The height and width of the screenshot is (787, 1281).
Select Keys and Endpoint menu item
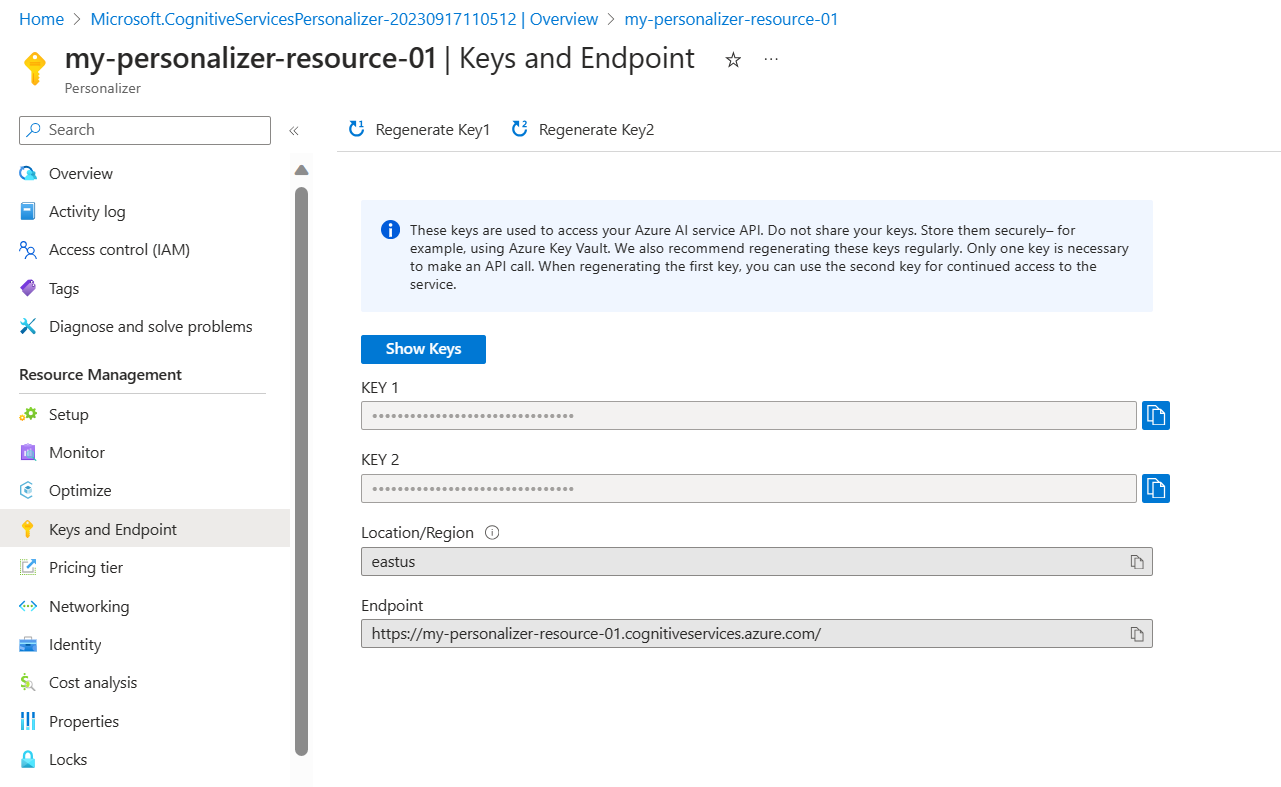145,530
